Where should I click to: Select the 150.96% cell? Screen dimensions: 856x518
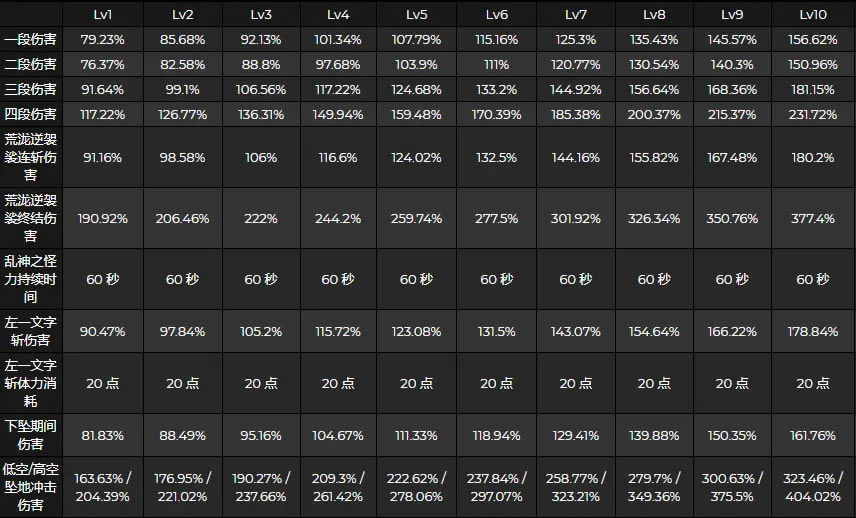click(x=814, y=65)
